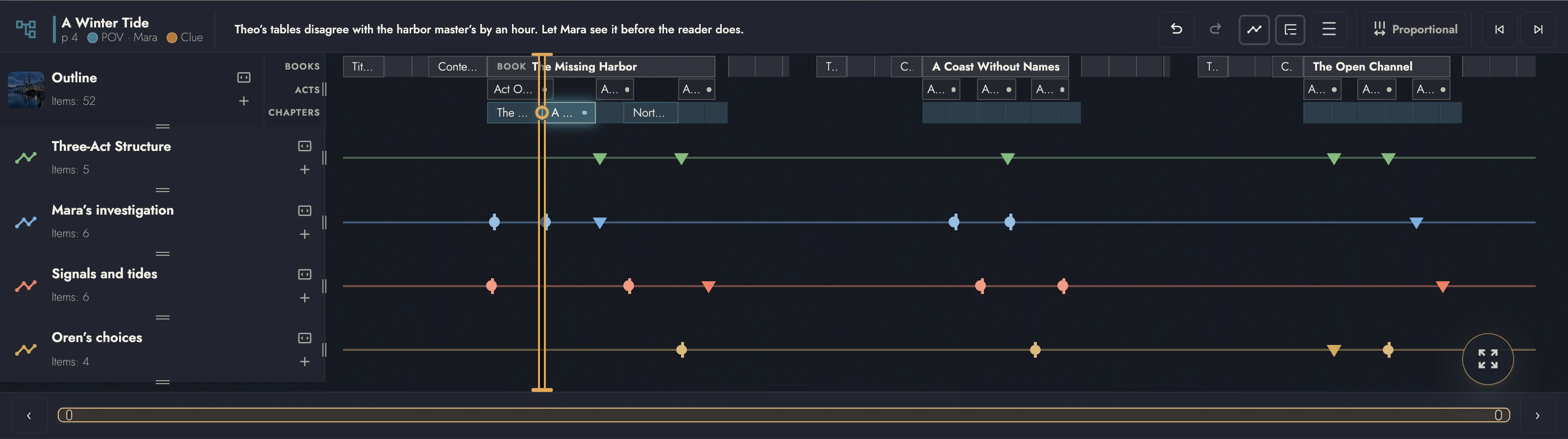Screen dimensions: 1568x439
Task: Add an item to Three-Act Structure
Action: (x=304, y=170)
